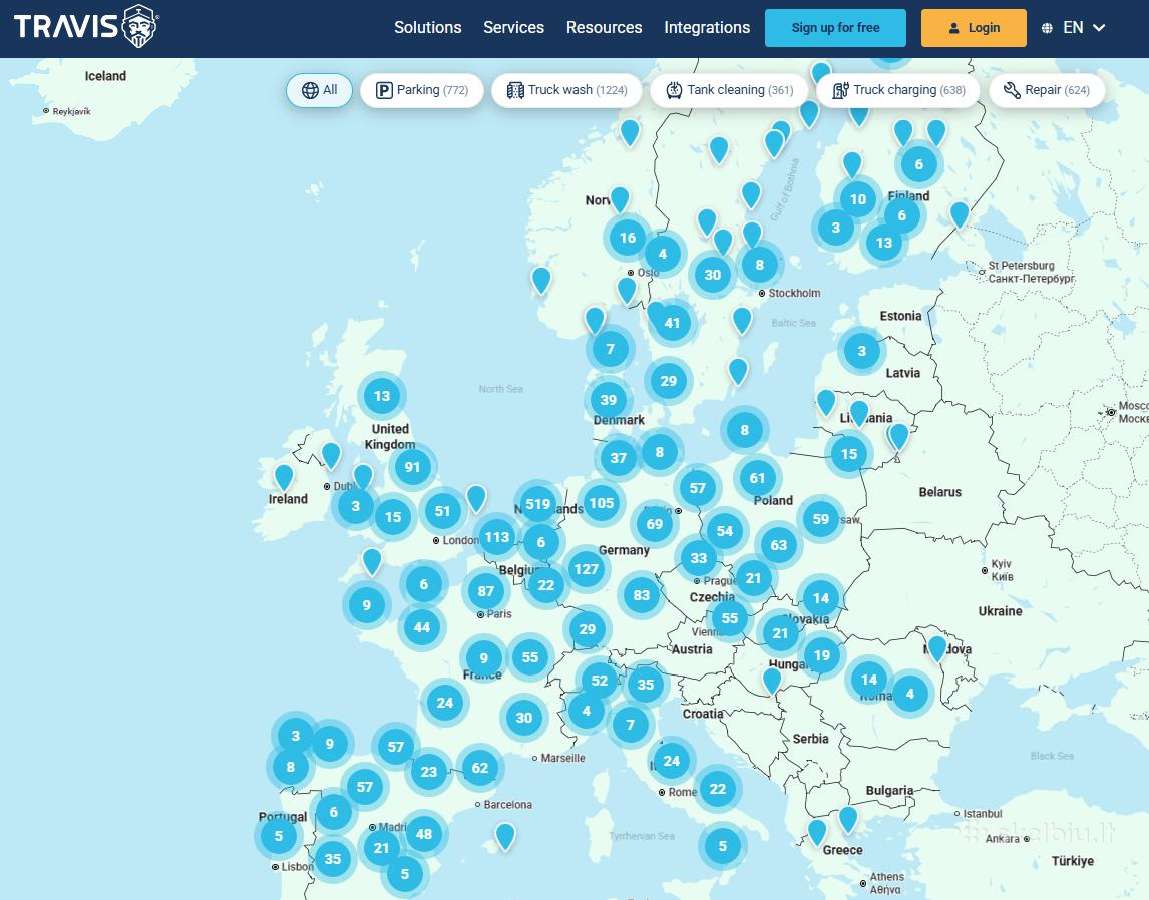Filter by Parking (772)
The height and width of the screenshot is (900, 1149).
coord(421,90)
